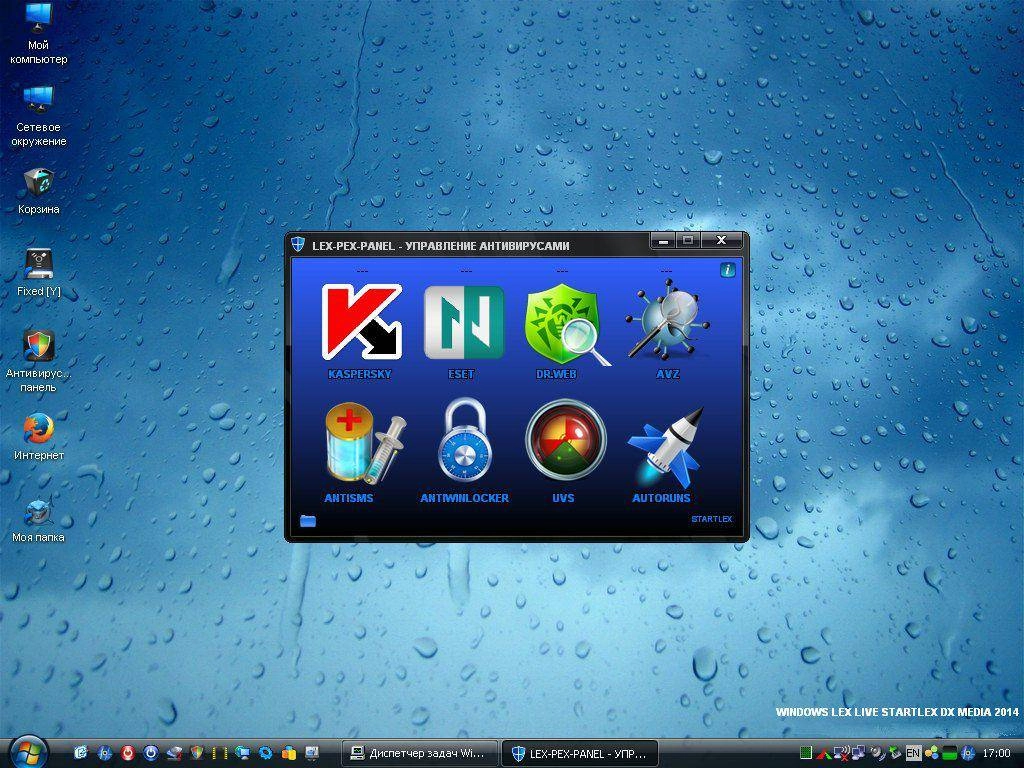Launch the AVZ utility icon
Viewport: 1024px width, 768px height.
pos(667,320)
